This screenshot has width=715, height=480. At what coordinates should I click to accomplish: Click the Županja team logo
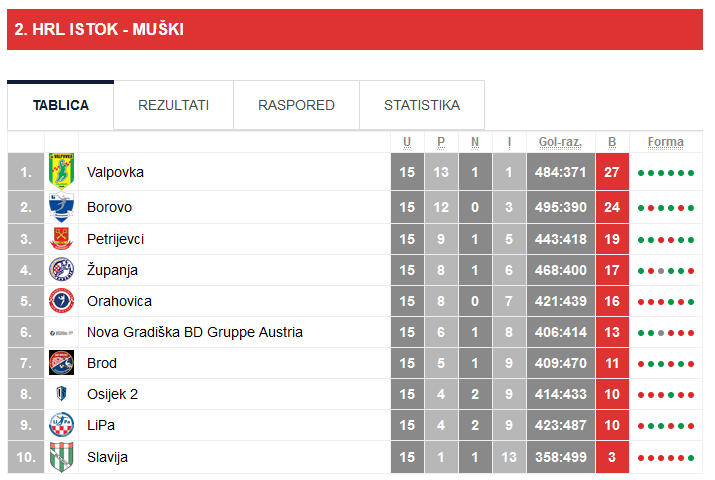point(61,270)
